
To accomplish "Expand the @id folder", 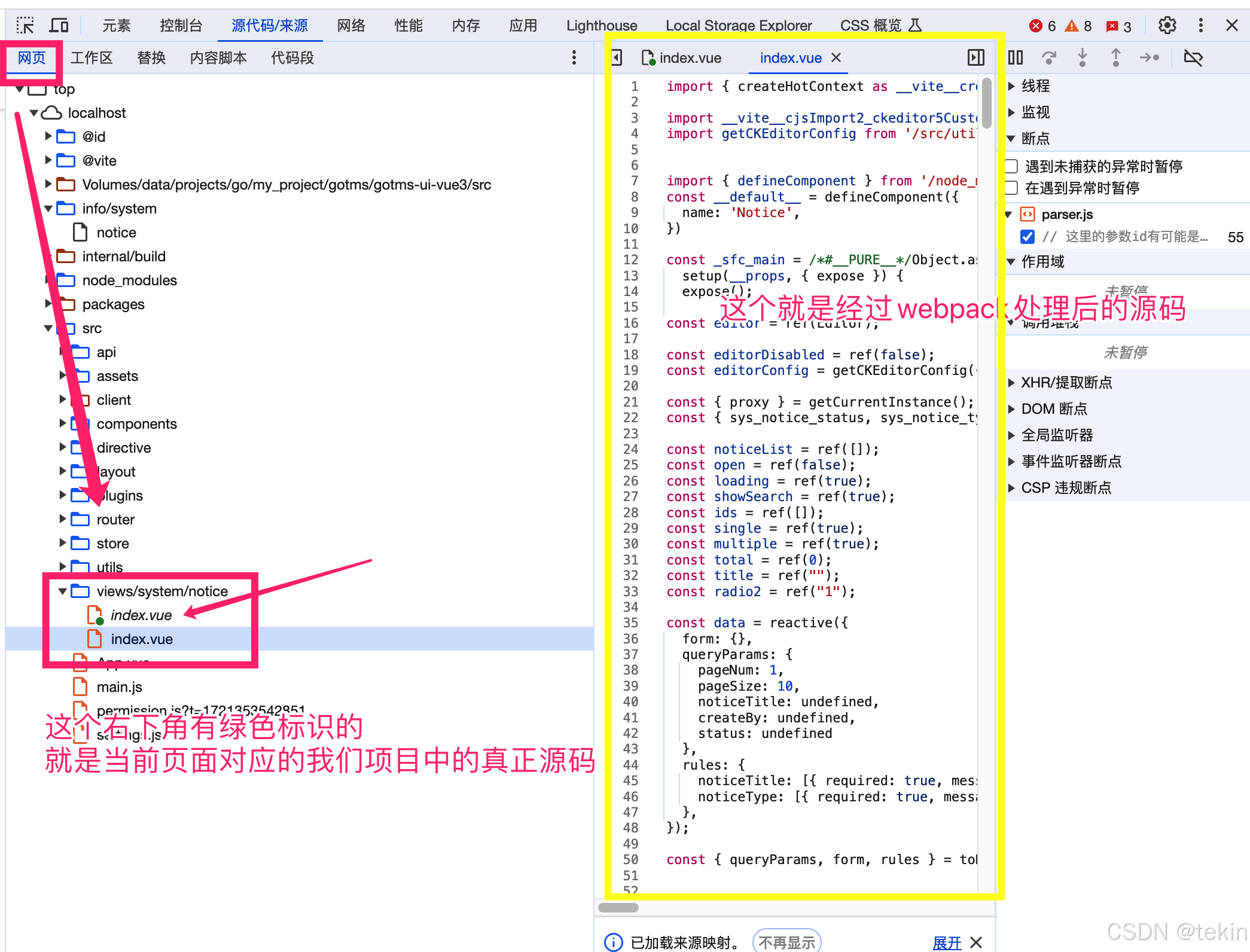I will pos(48,136).
